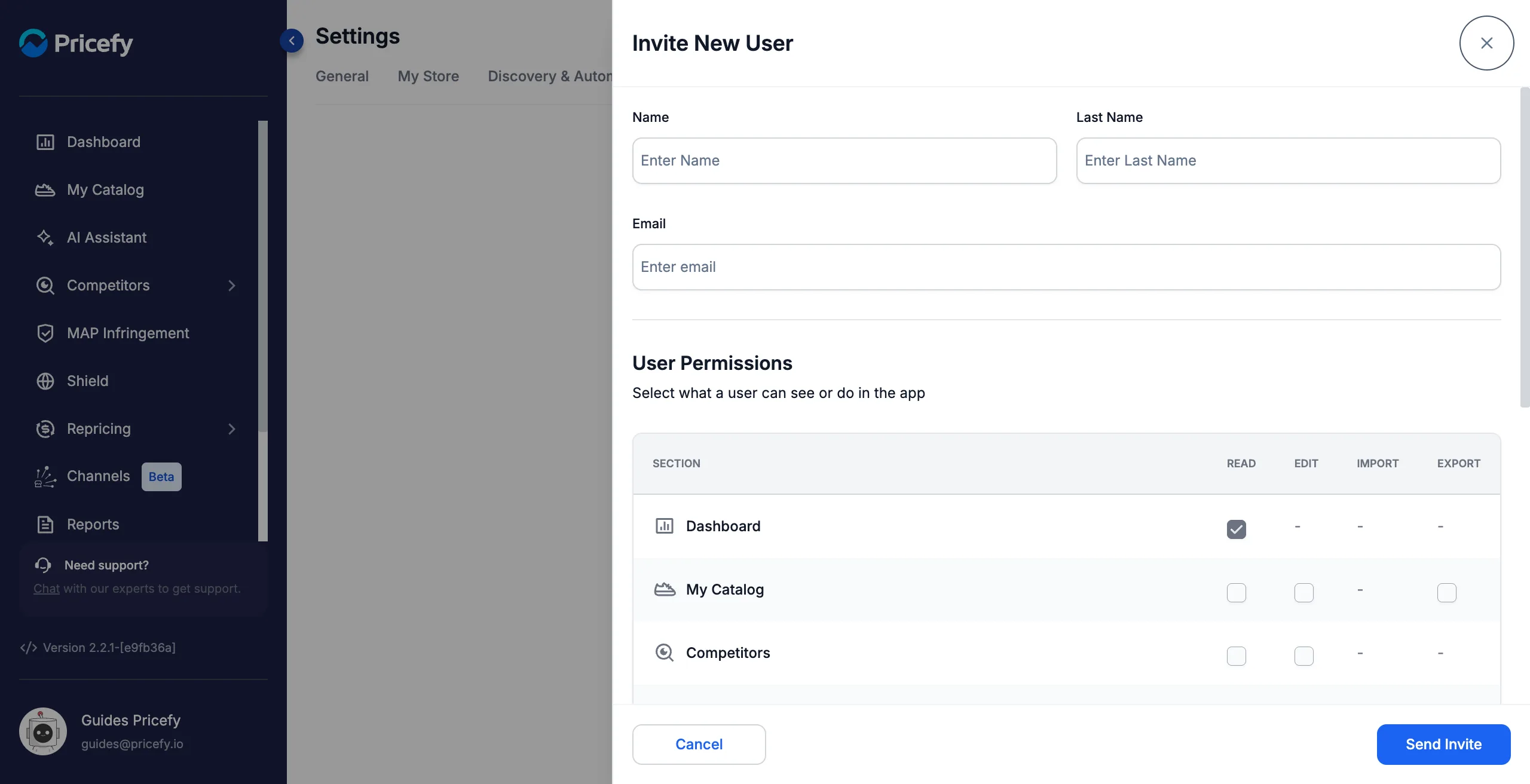Open the Chat support link

click(x=47, y=589)
